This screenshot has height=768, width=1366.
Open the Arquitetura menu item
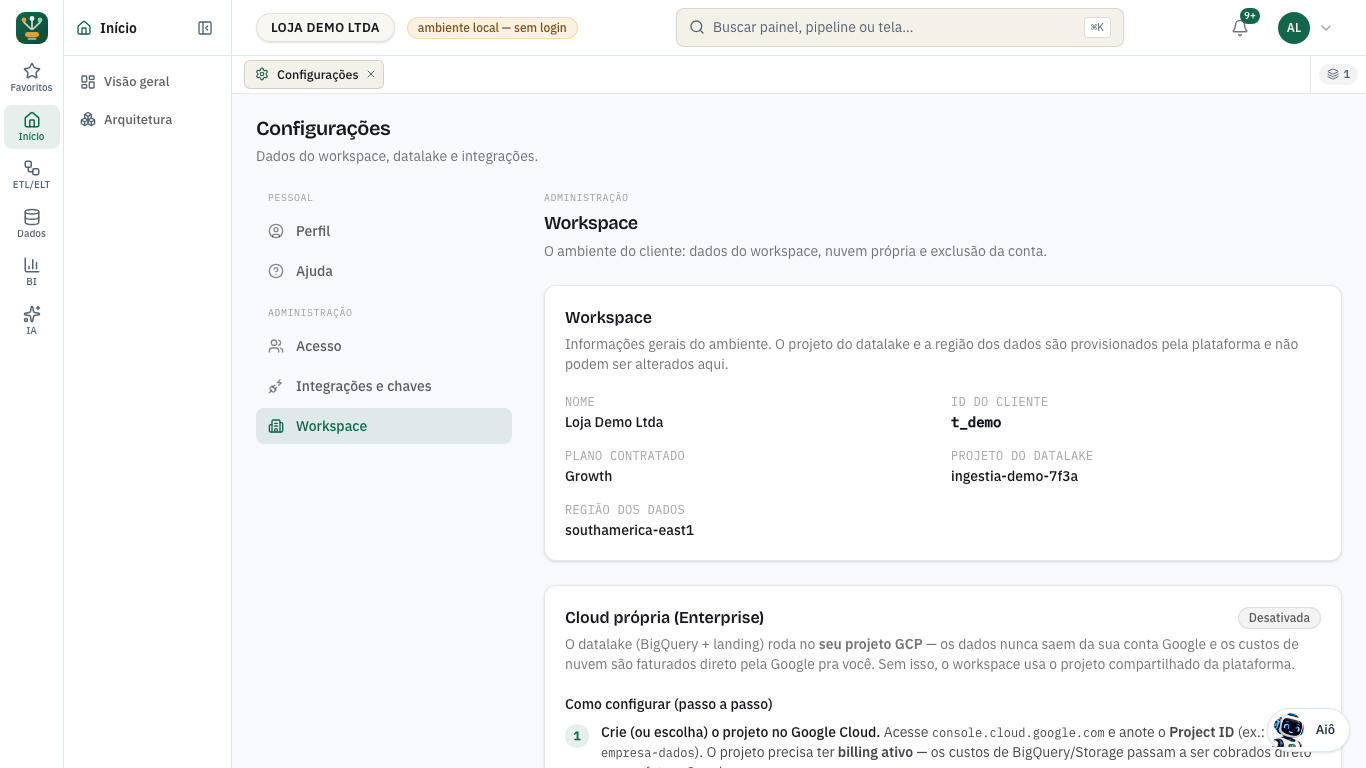coord(148,120)
